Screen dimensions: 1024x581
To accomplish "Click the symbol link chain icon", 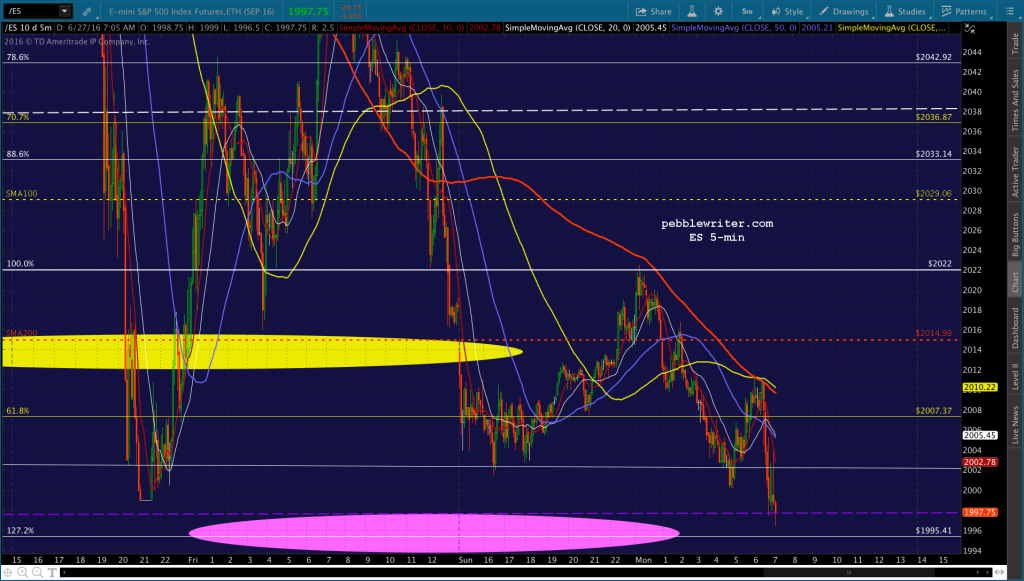I will pos(87,11).
